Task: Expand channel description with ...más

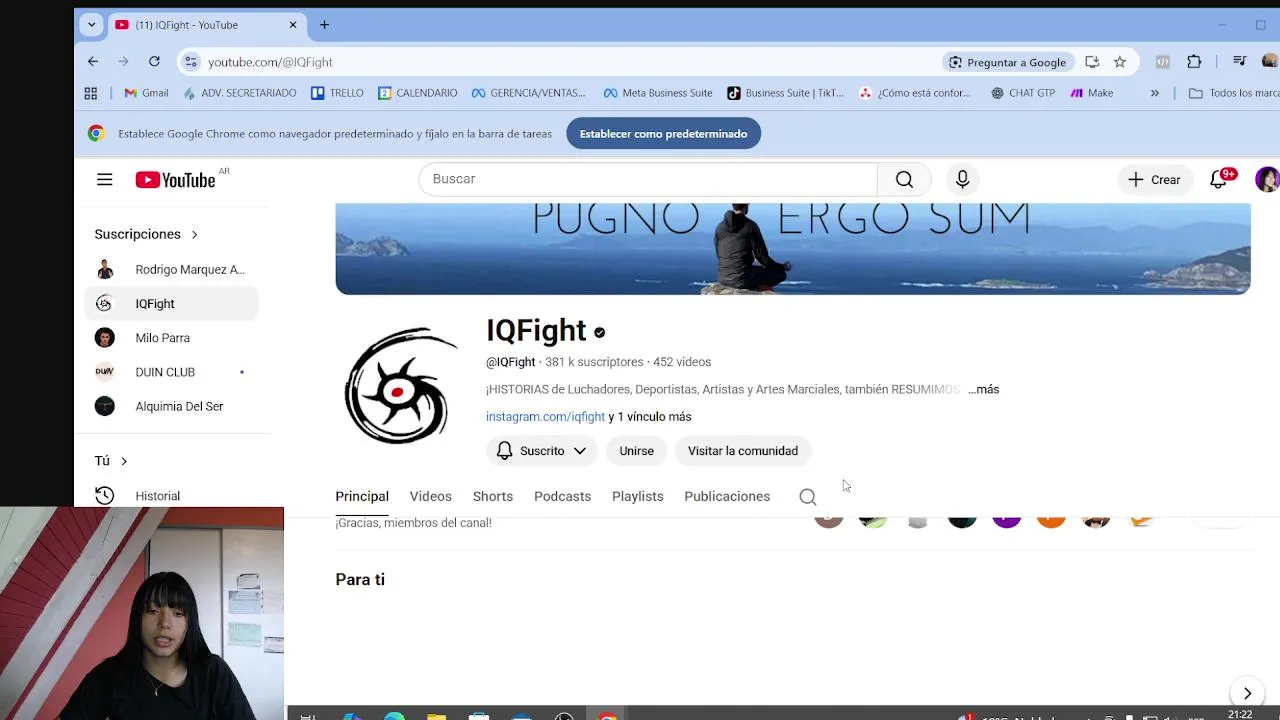Action: (x=984, y=389)
